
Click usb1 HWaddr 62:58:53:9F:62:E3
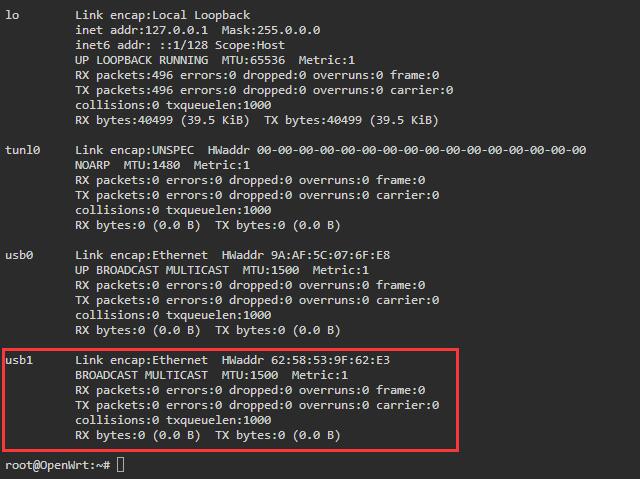(306, 360)
